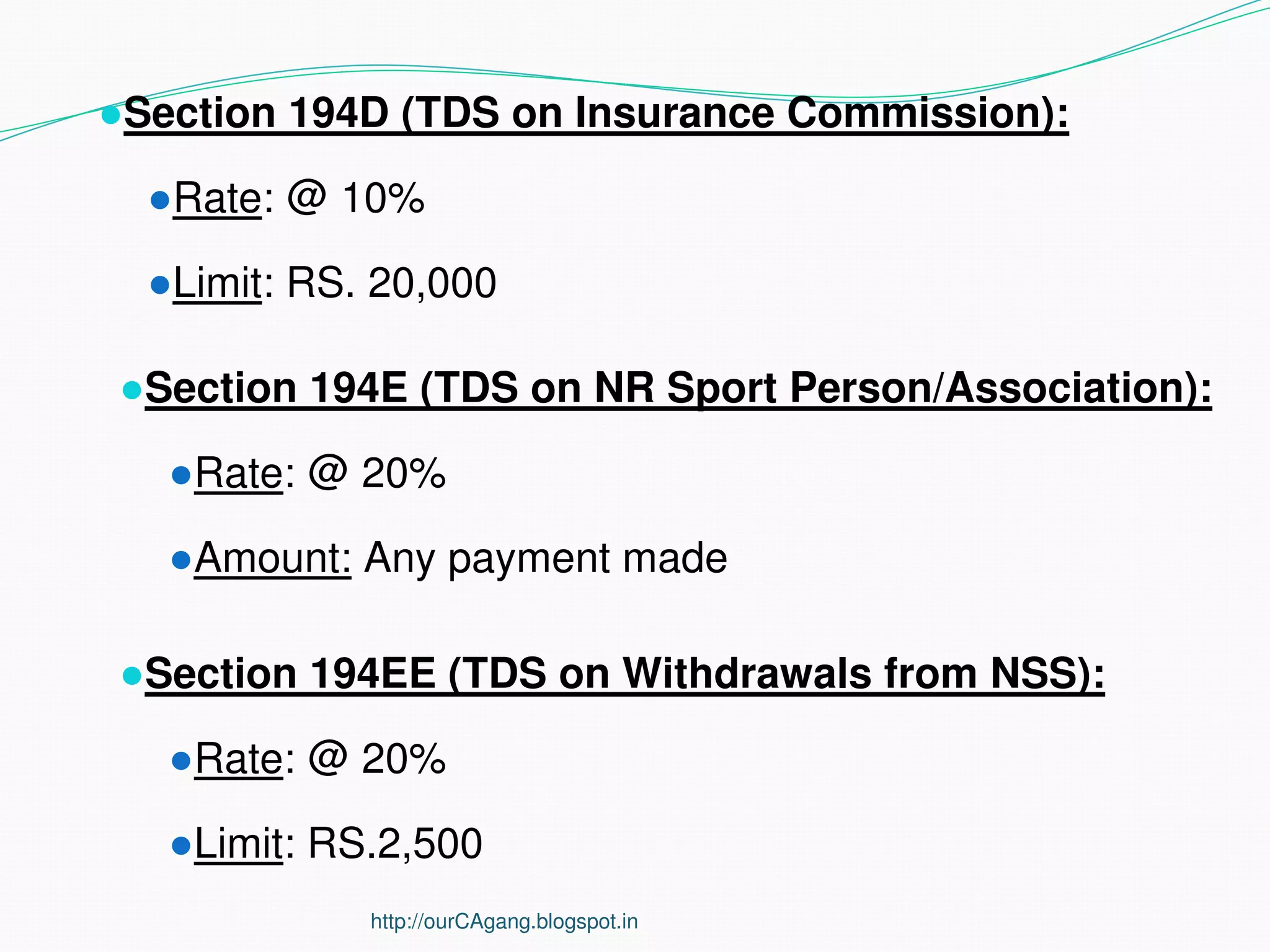Image resolution: width=1270 pixels, height=952 pixels.
Task: Click the ourCAgang.blogspot.in link
Action: point(504,922)
